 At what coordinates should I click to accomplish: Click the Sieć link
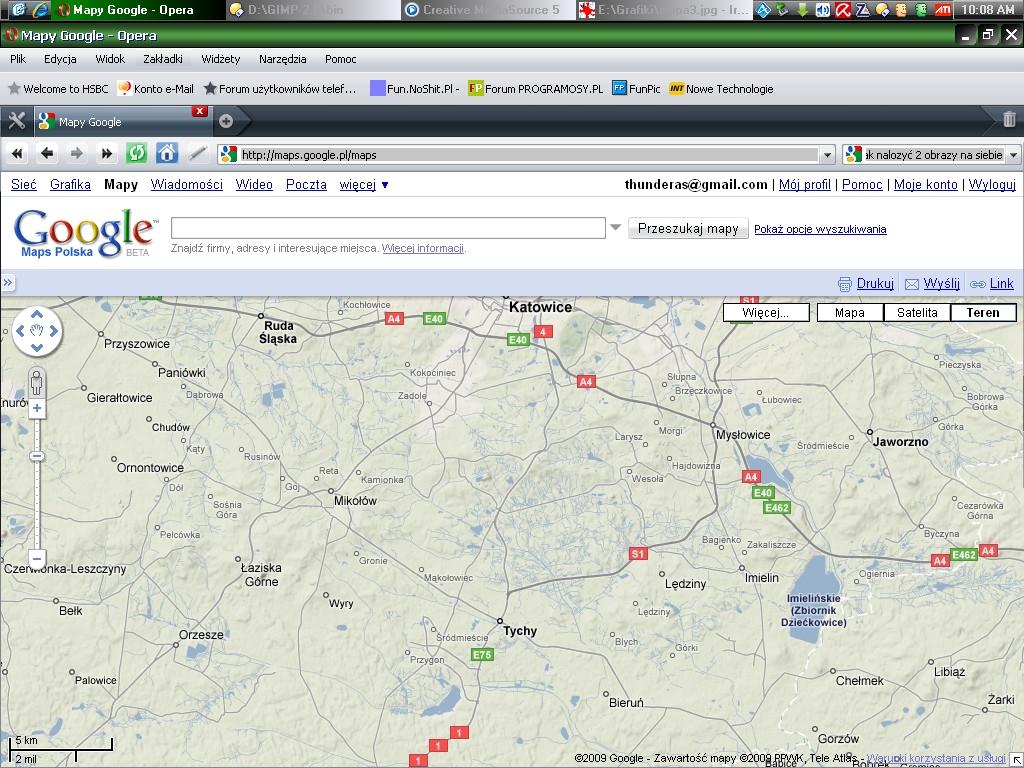tap(24, 184)
